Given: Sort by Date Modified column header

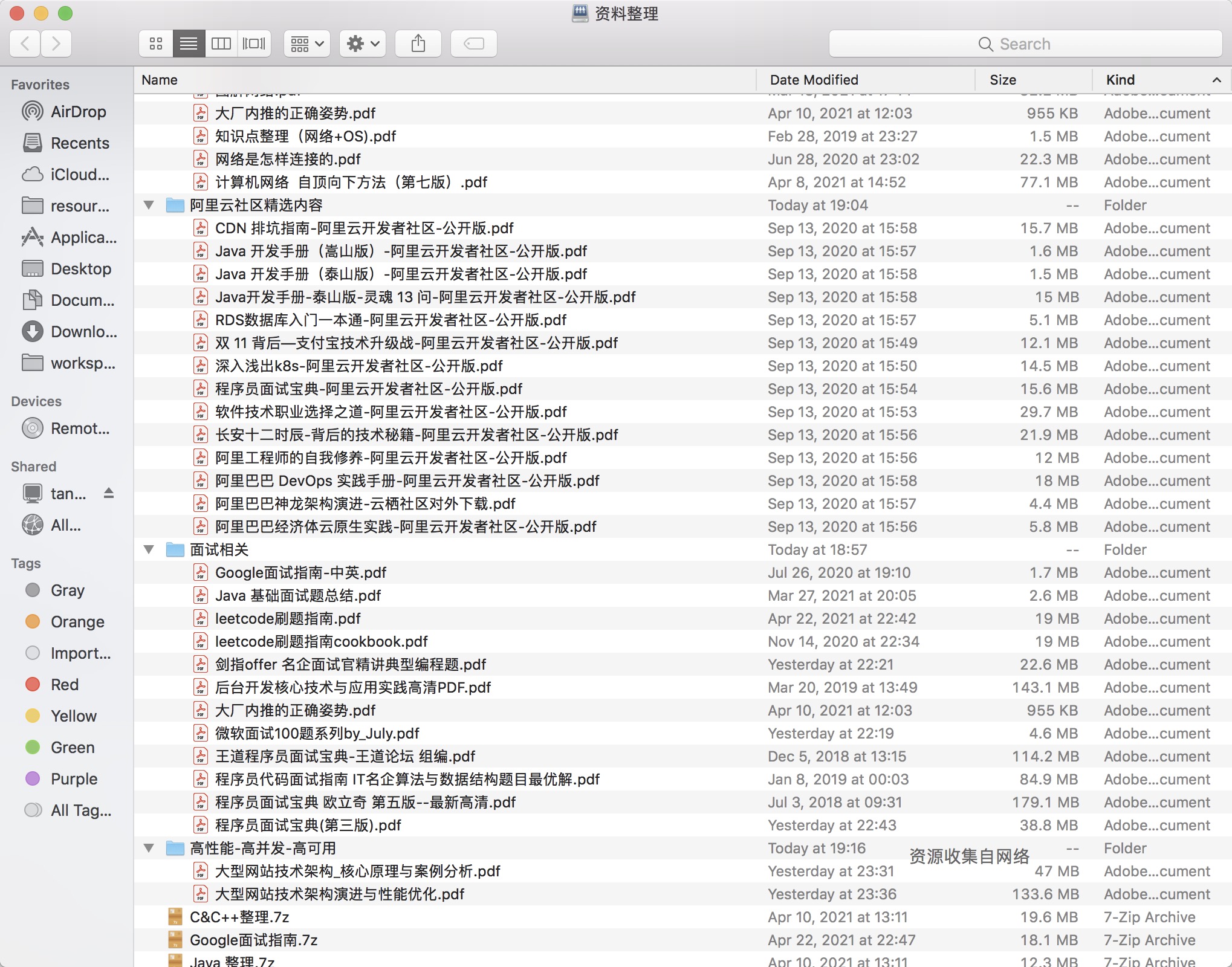Looking at the screenshot, I should point(814,80).
